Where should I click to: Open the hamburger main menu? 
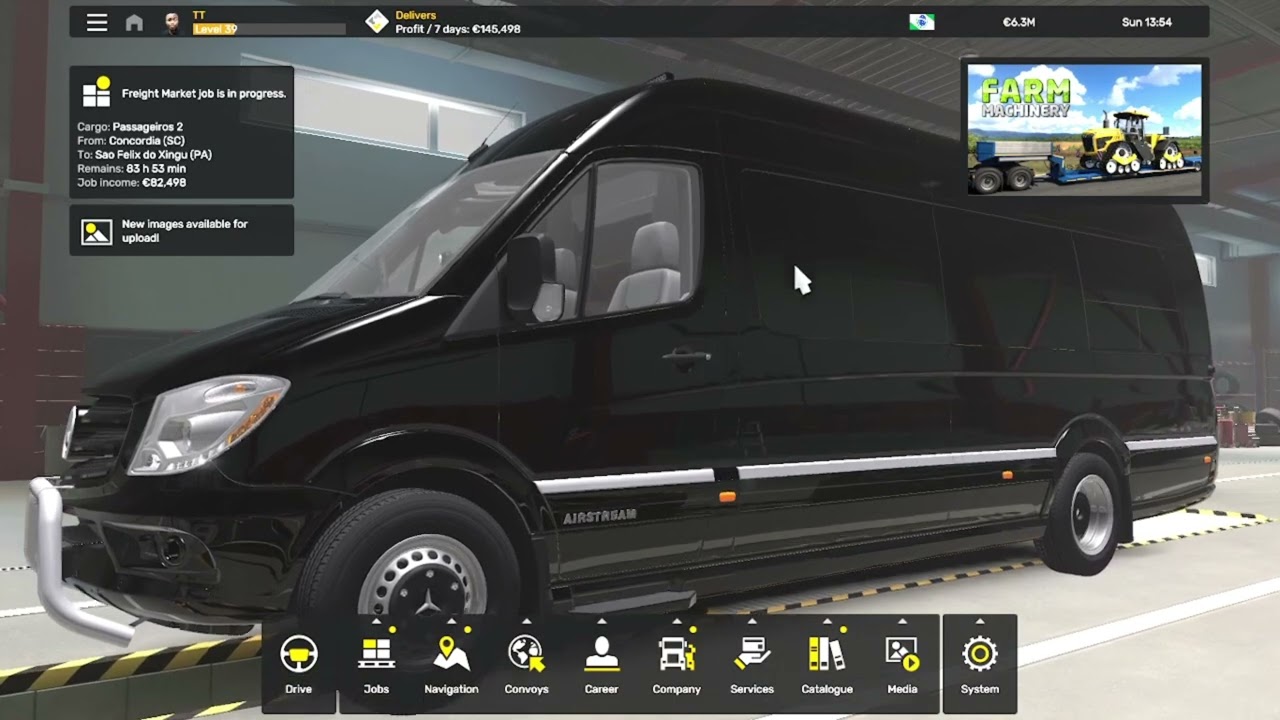97,22
